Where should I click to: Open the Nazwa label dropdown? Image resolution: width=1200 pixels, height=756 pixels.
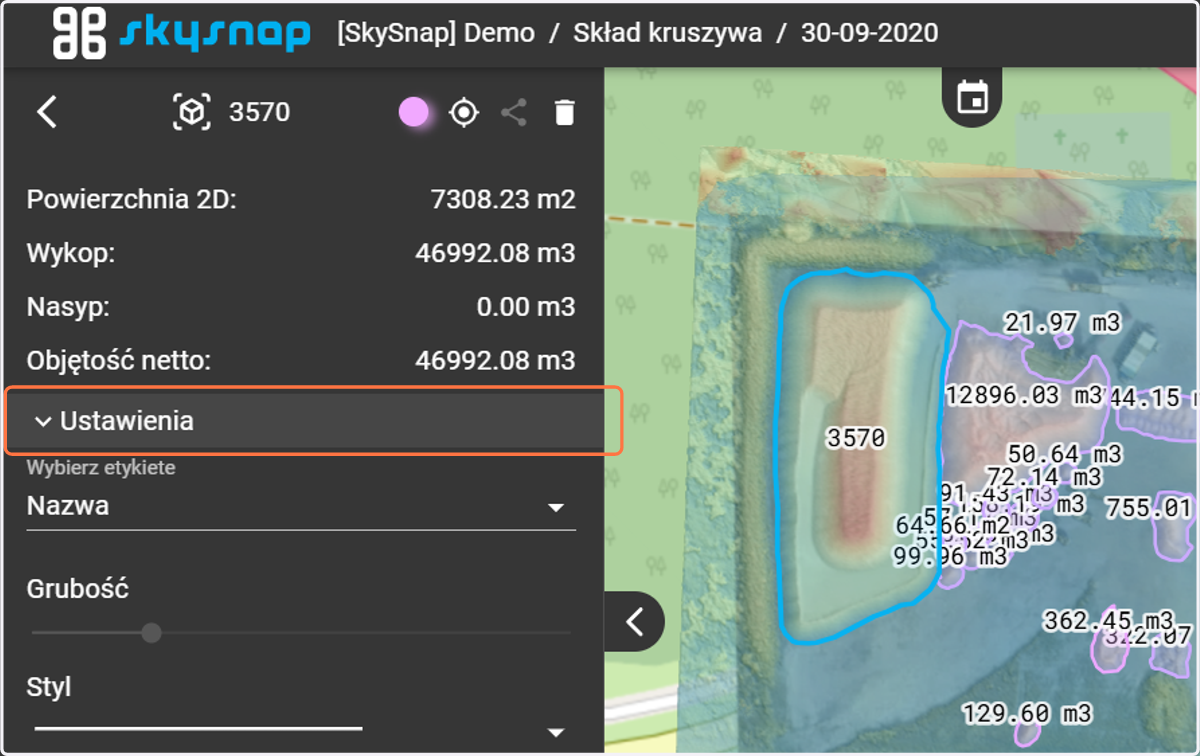(x=301, y=506)
